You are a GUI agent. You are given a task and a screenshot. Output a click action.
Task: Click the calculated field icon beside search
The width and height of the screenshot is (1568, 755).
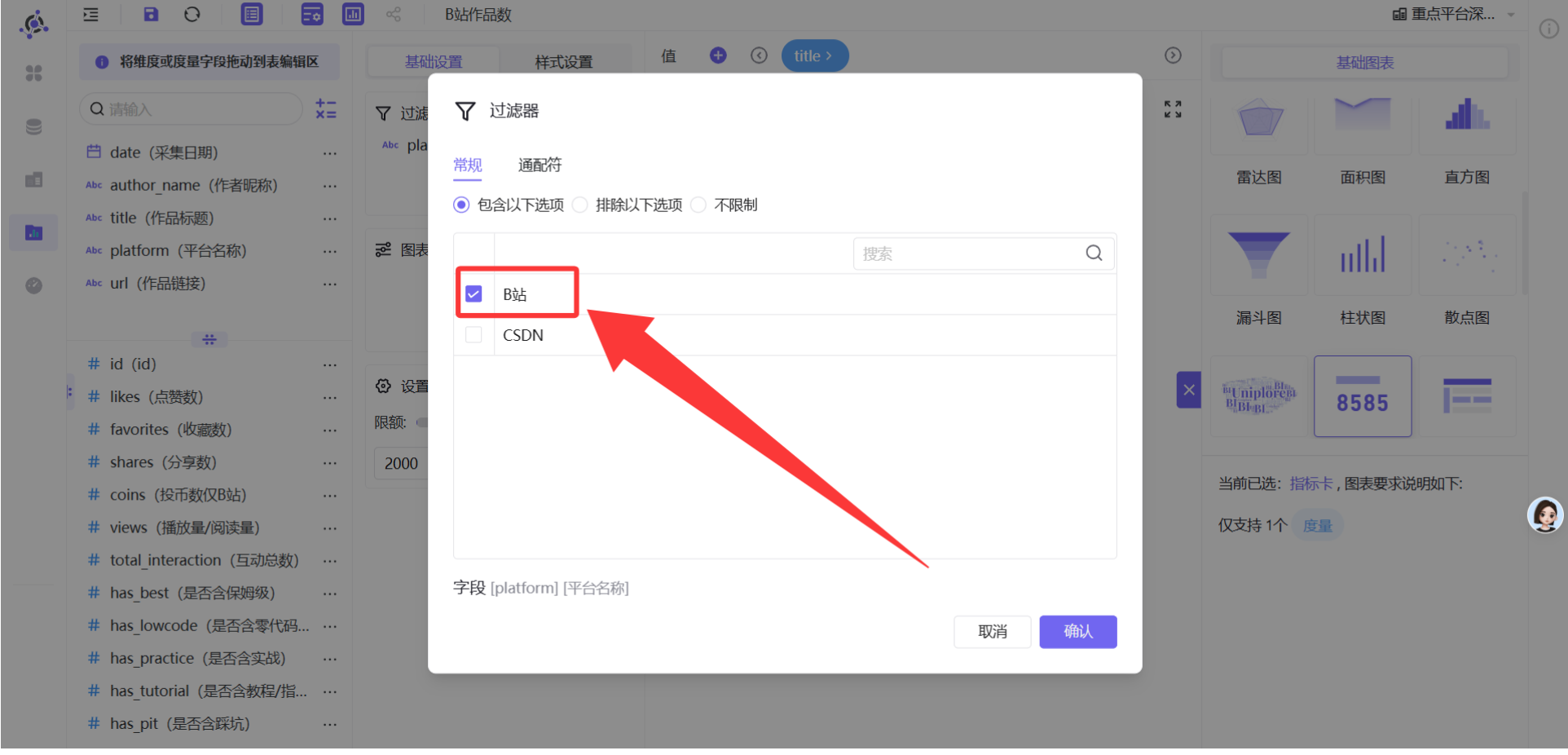(x=326, y=109)
